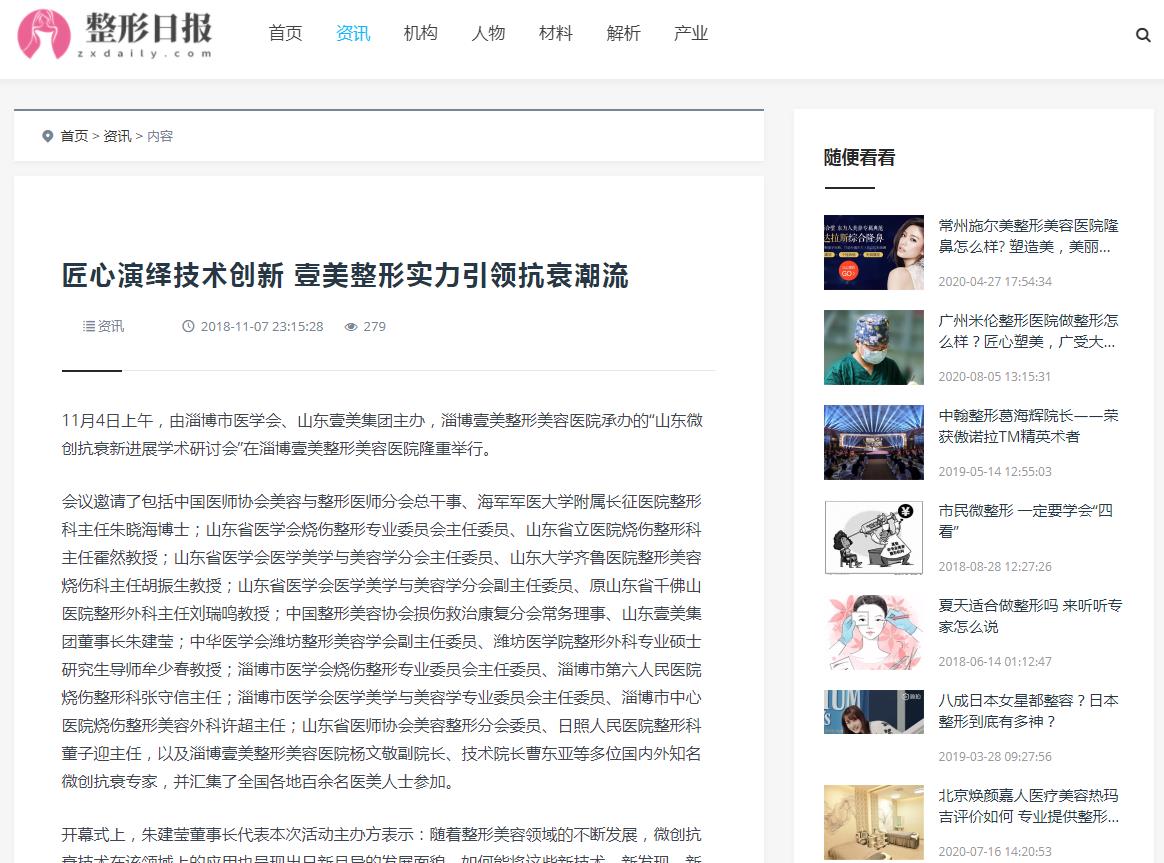Screen dimensions: 1164x863
Task: Open article 广州米伦整形医院做整形怎么样
Action: [x=1027, y=331]
